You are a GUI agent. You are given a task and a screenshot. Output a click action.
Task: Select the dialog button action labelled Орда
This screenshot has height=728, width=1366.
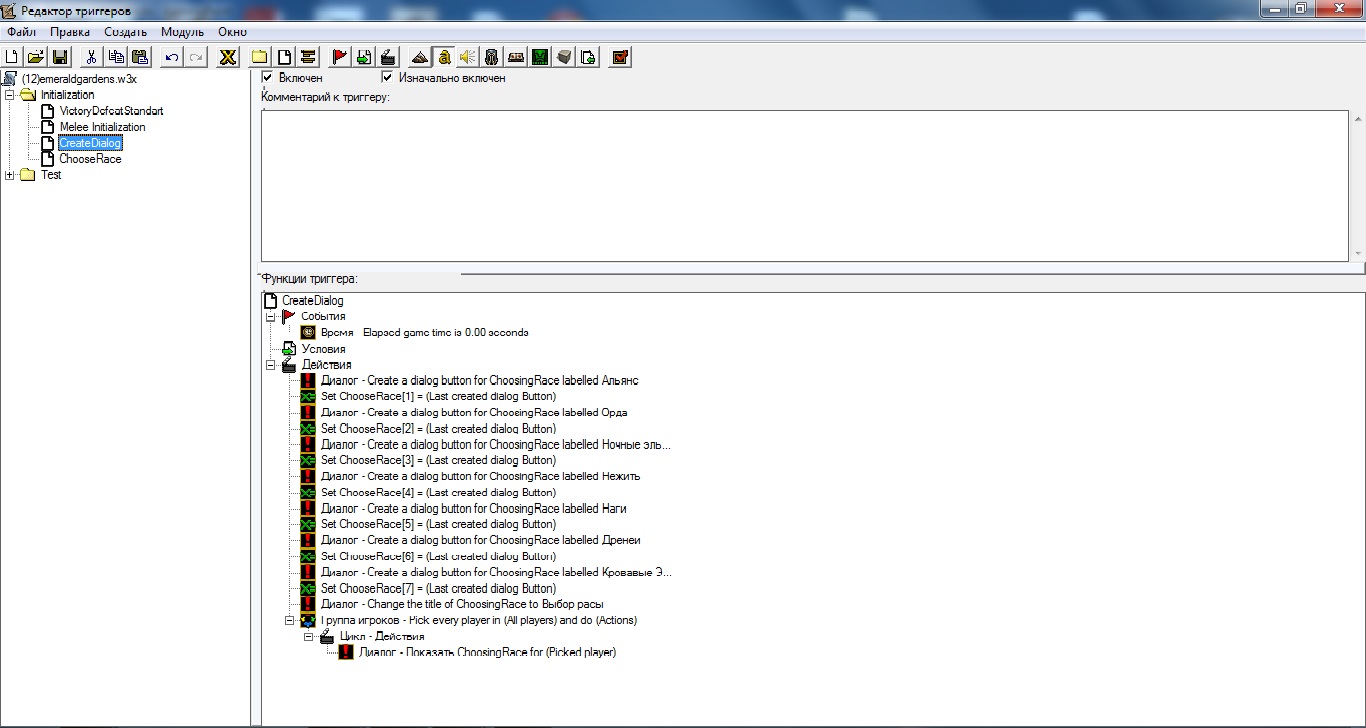(x=474, y=413)
